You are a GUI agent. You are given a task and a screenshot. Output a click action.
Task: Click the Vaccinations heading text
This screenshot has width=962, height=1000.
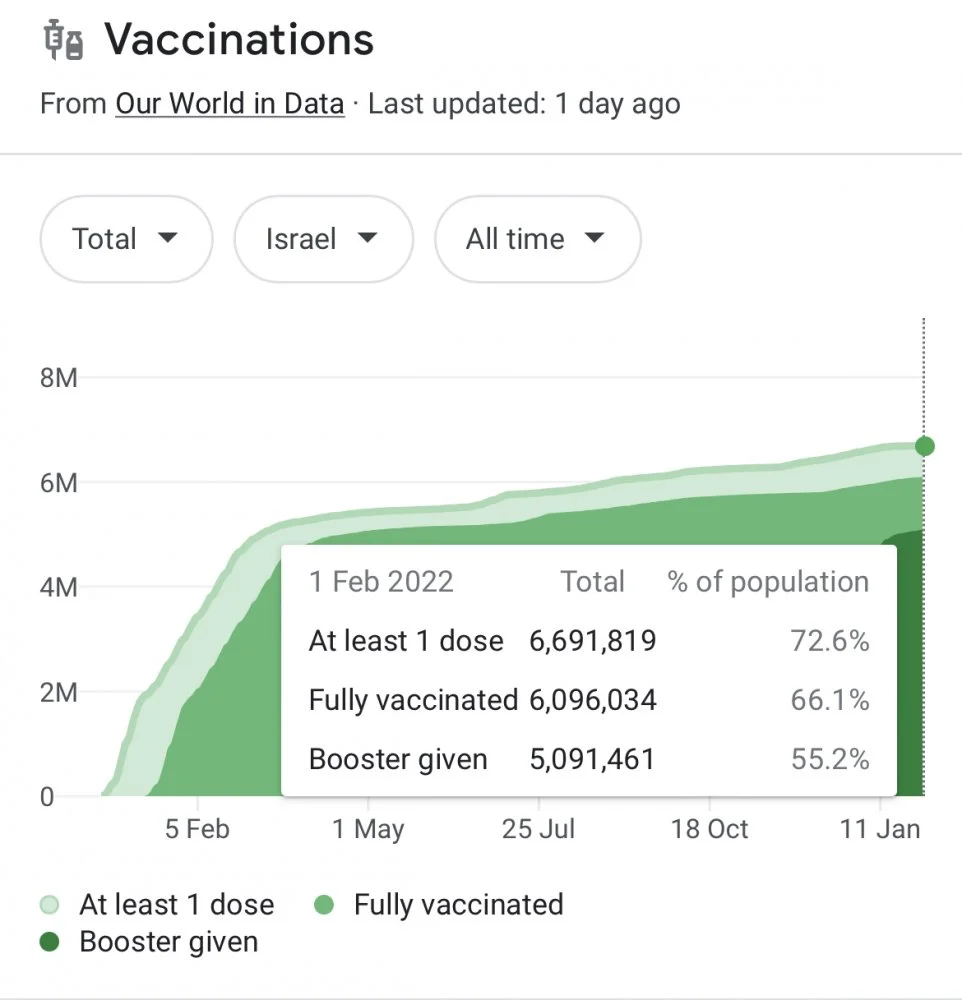[239, 40]
